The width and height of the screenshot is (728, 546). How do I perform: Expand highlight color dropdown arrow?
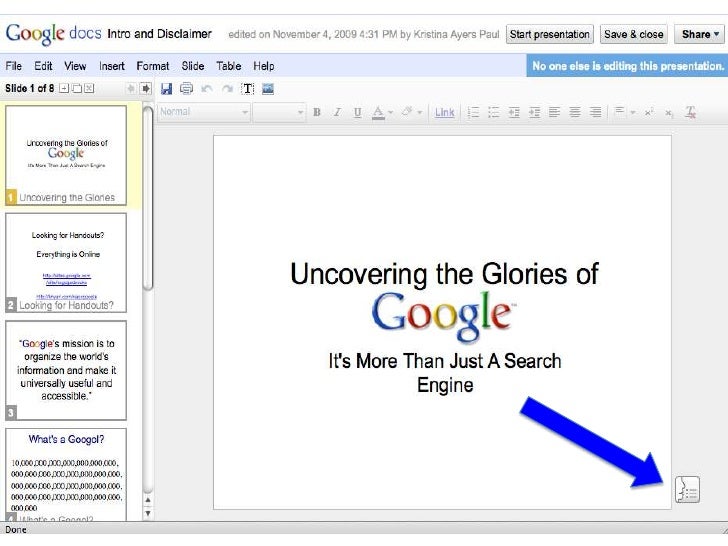[420, 112]
